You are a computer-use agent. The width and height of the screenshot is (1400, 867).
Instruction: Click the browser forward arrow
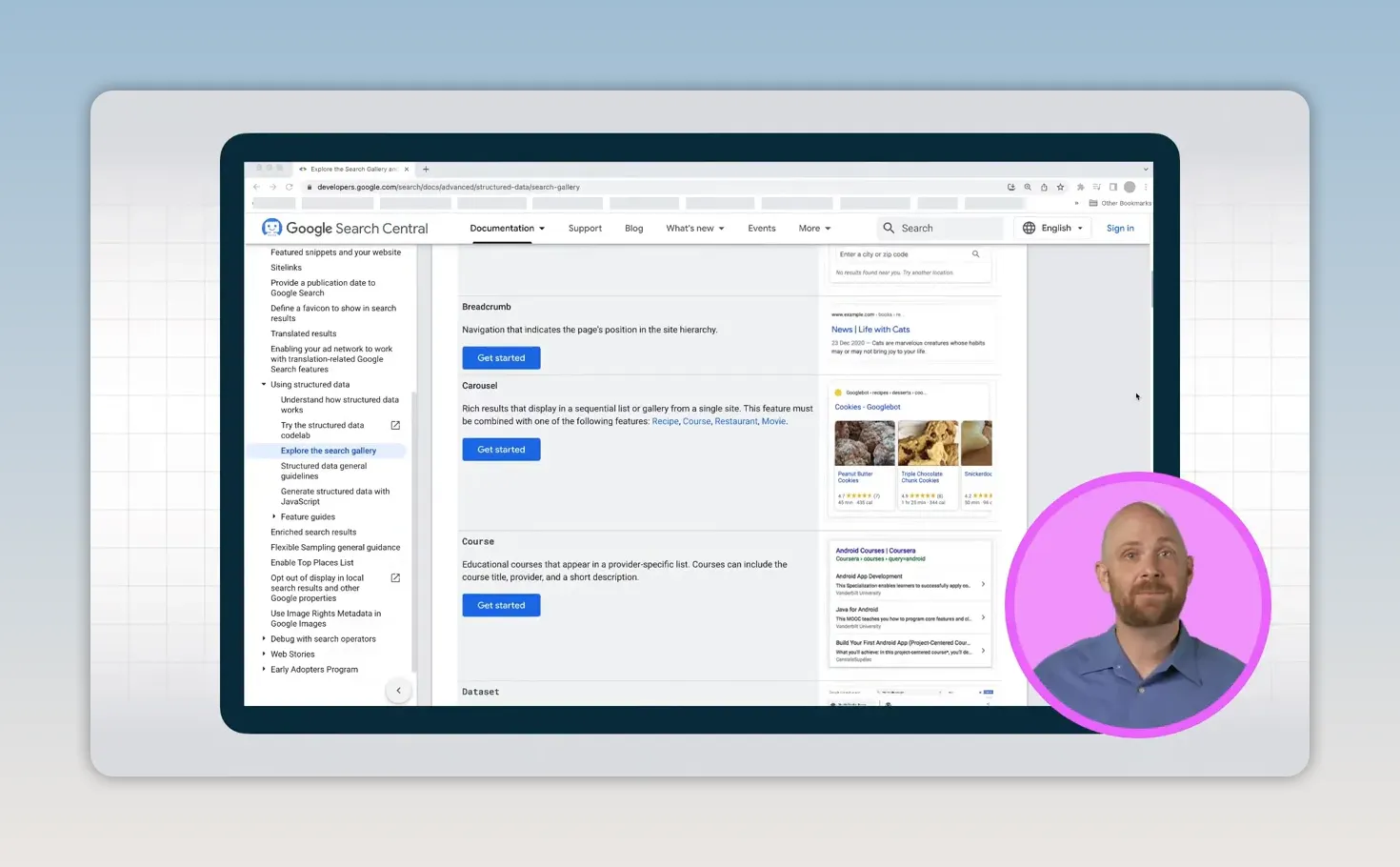(x=272, y=187)
